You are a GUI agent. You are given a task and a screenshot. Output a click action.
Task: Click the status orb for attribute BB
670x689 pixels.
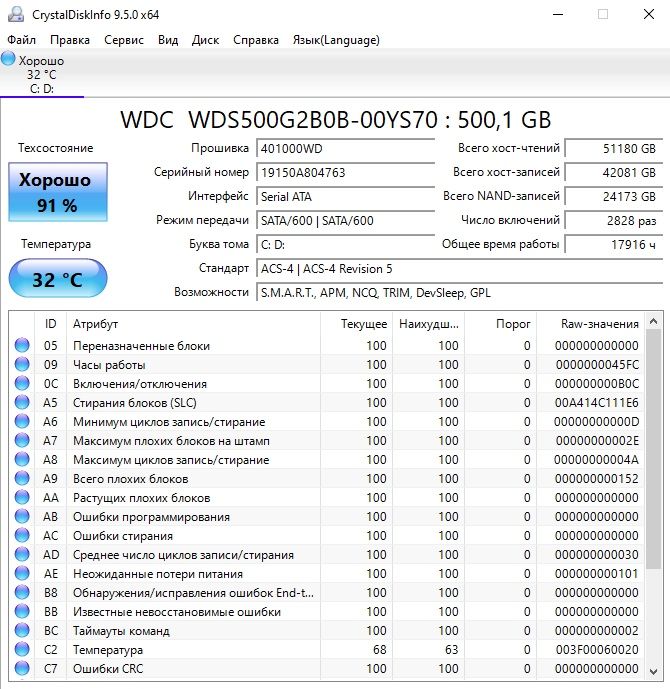[22, 611]
